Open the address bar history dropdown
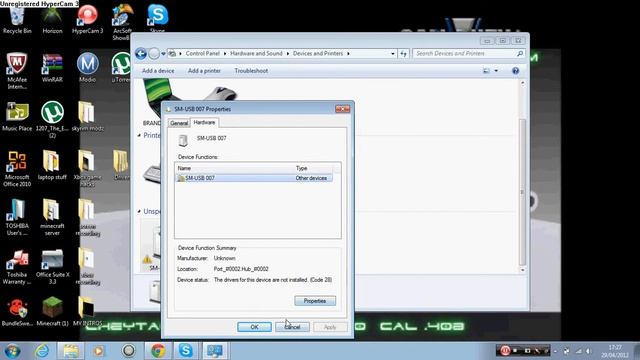 coord(393,53)
